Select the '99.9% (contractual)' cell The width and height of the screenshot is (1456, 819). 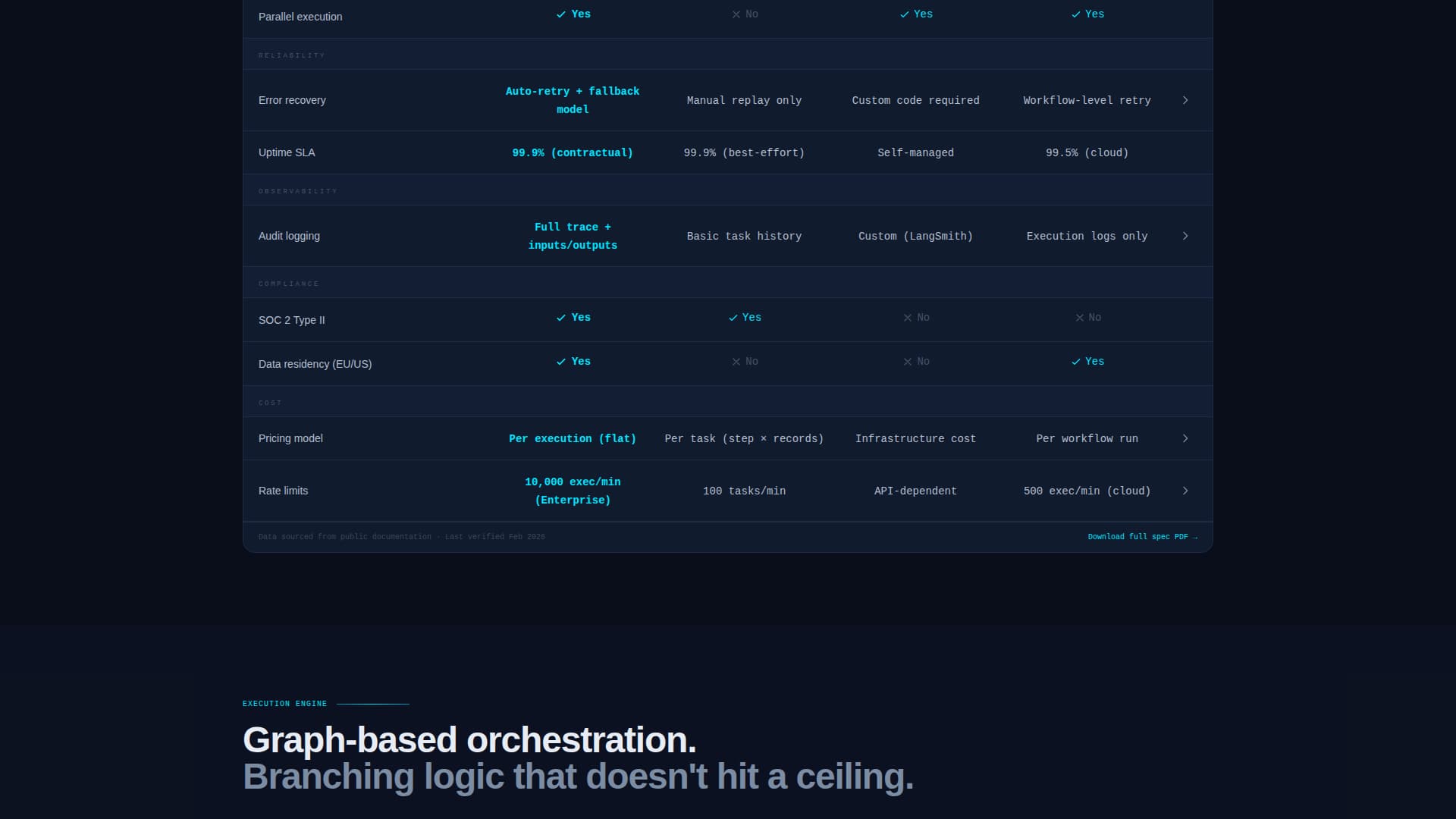[573, 152]
